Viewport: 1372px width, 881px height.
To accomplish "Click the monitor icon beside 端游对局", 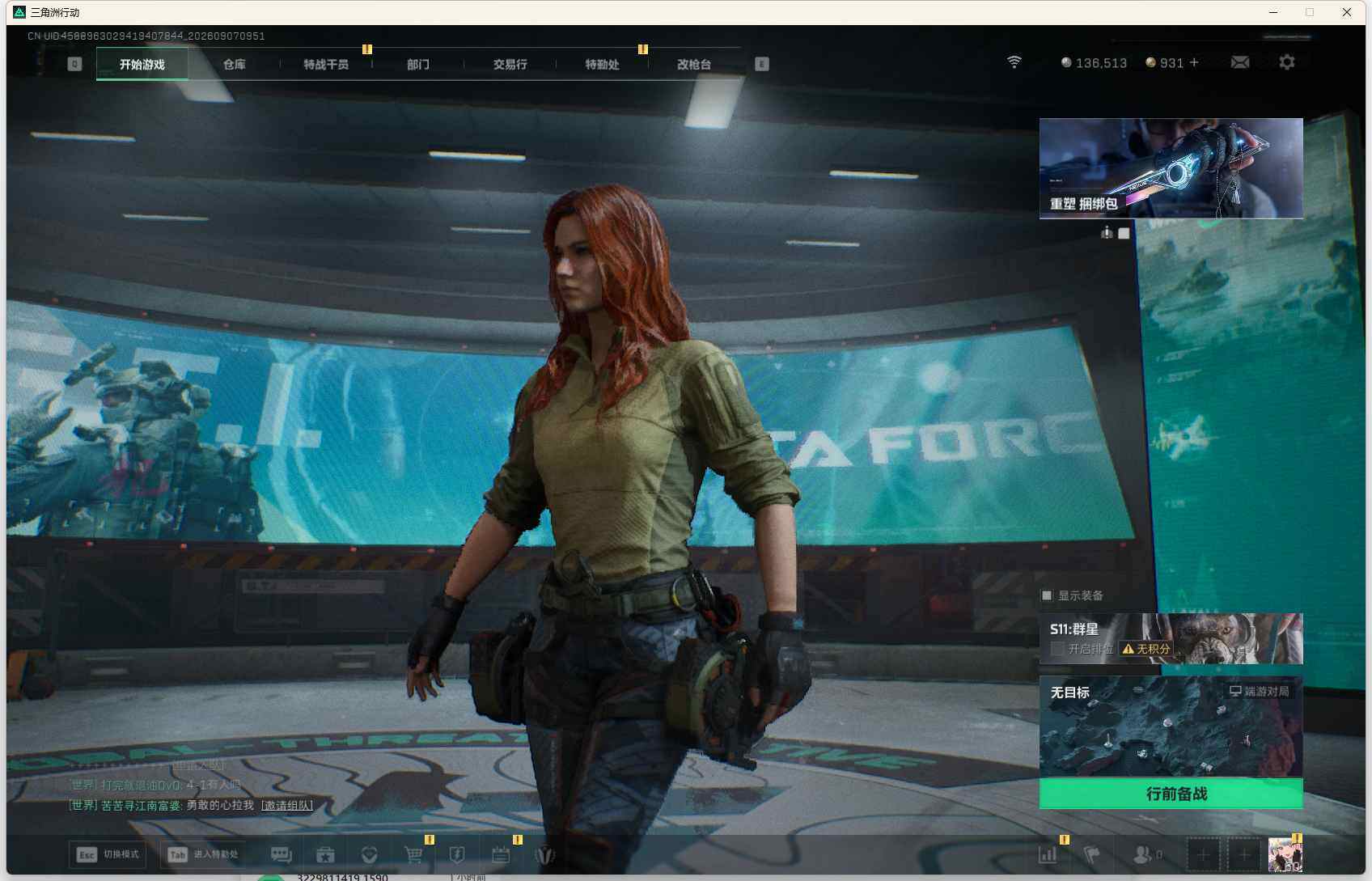I will click(x=1235, y=691).
